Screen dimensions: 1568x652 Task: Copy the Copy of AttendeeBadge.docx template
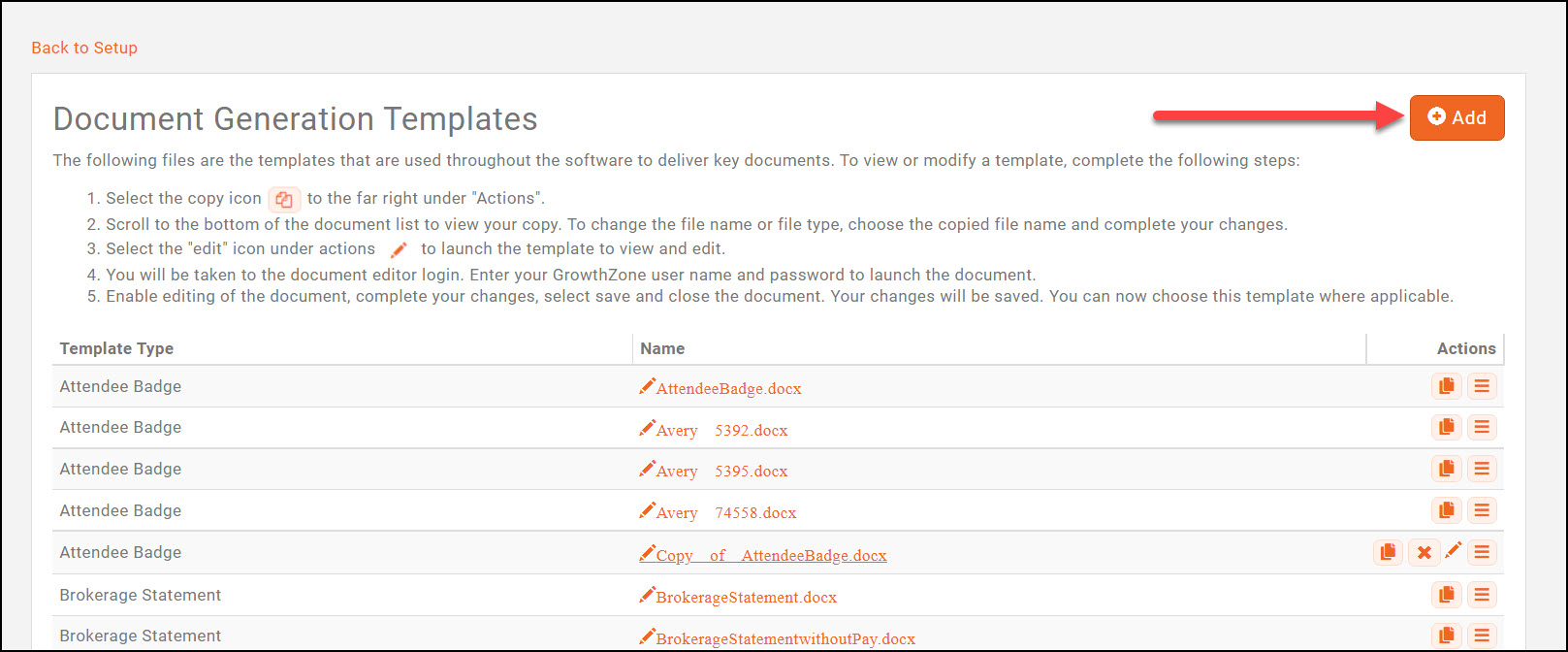(1388, 552)
